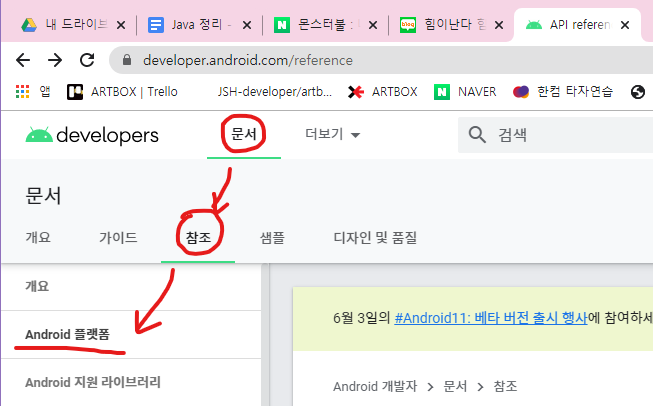
Task: Open the Apps grid bookmark icon
Action: pyautogui.click(x=22, y=92)
